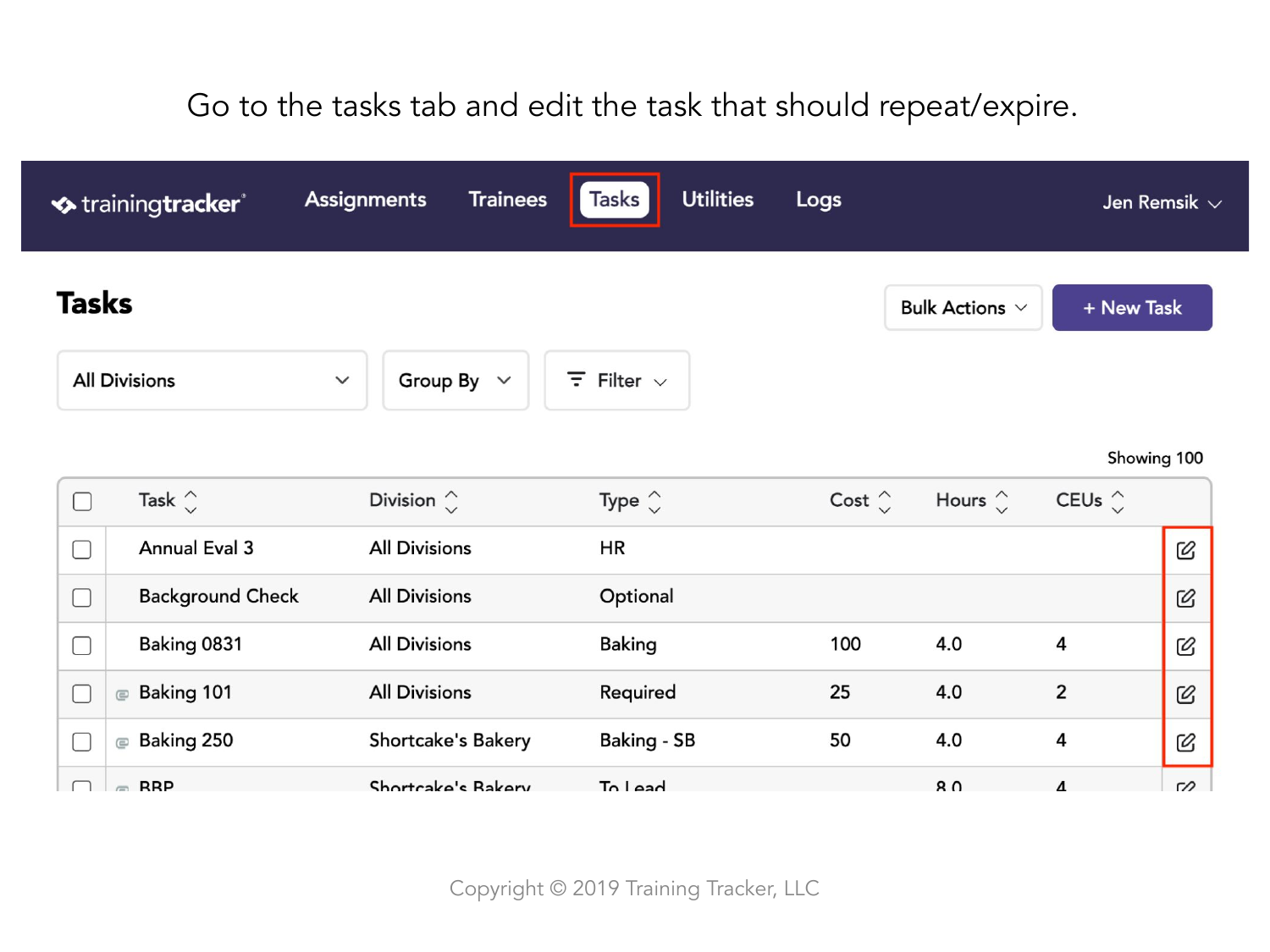Click the Showing 100 count text

(x=1155, y=459)
